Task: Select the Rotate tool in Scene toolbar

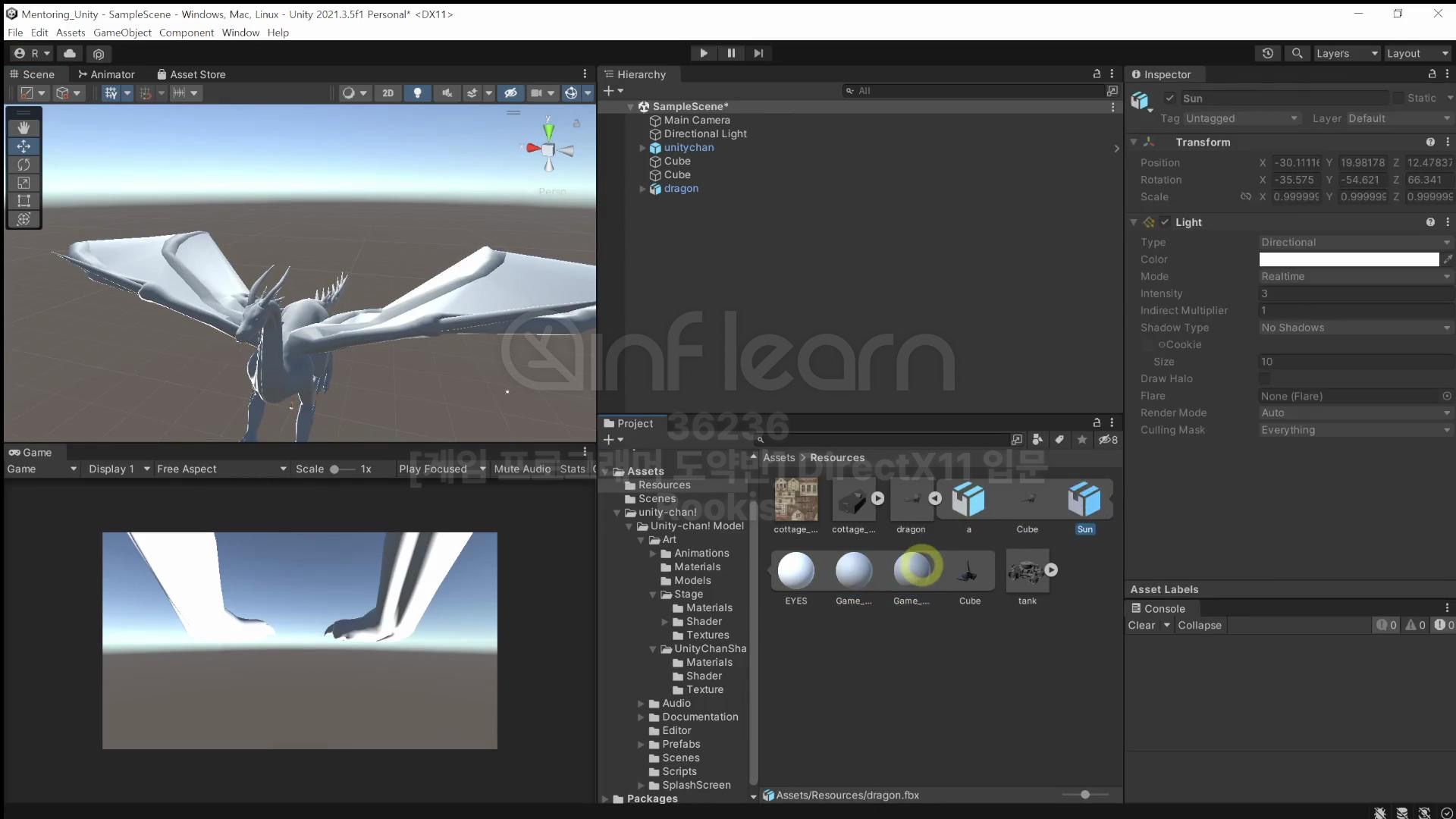Action: [24, 165]
